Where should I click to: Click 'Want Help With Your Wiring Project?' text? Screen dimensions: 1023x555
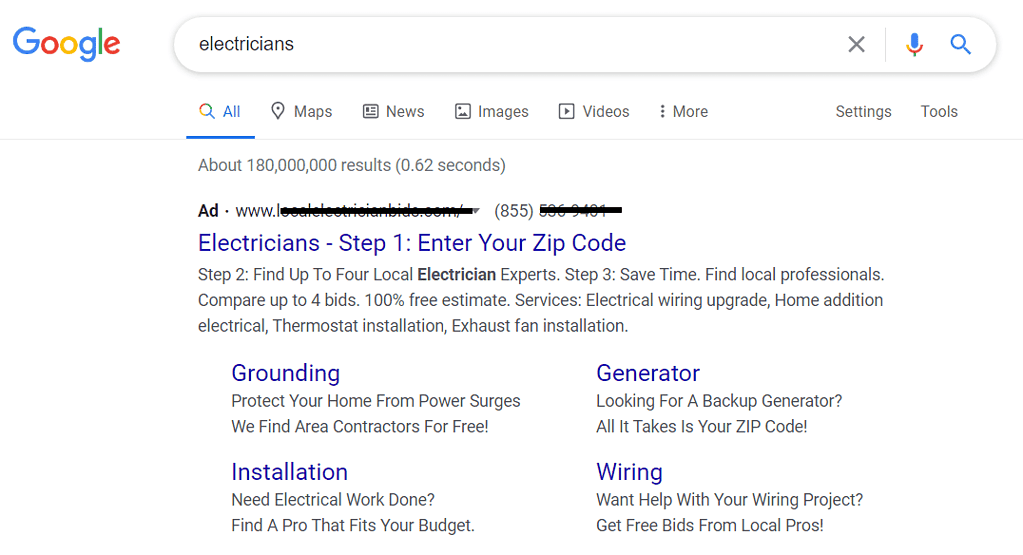729,500
